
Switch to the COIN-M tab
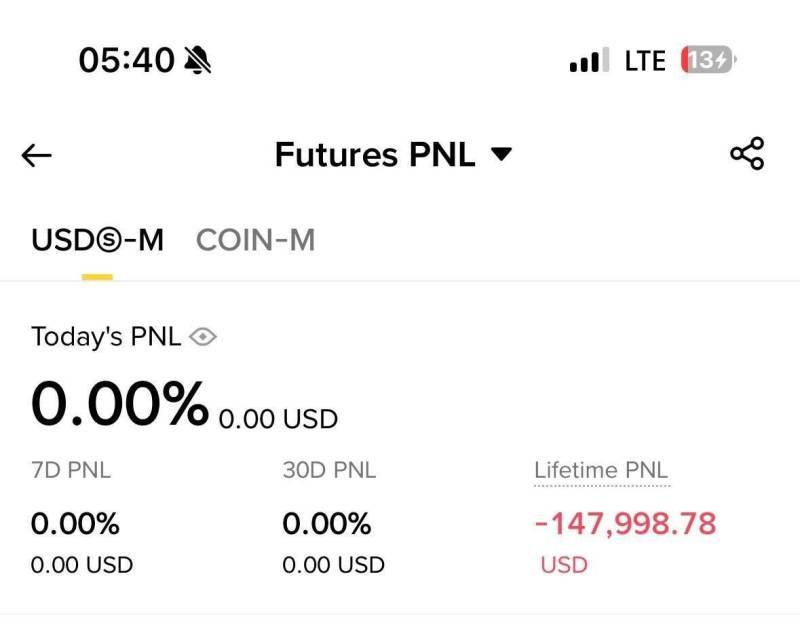255,240
